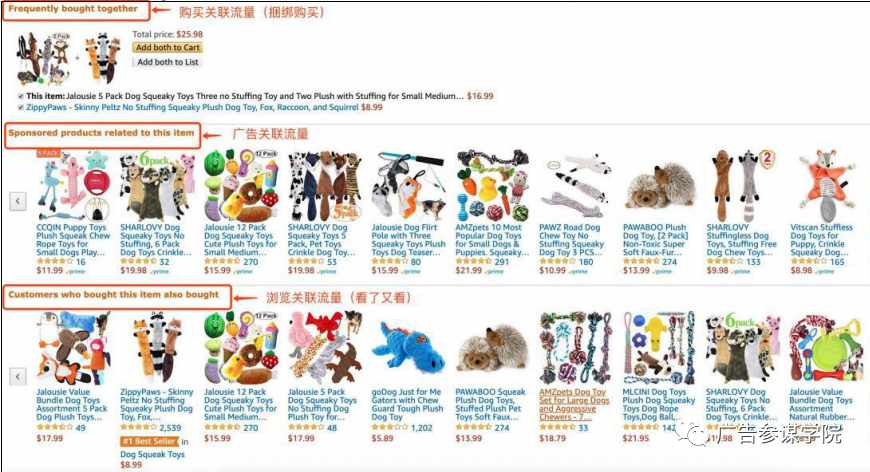View MLCINI Dog Toys rope set image
Viewport: 870px width, 472px height.
[659, 348]
